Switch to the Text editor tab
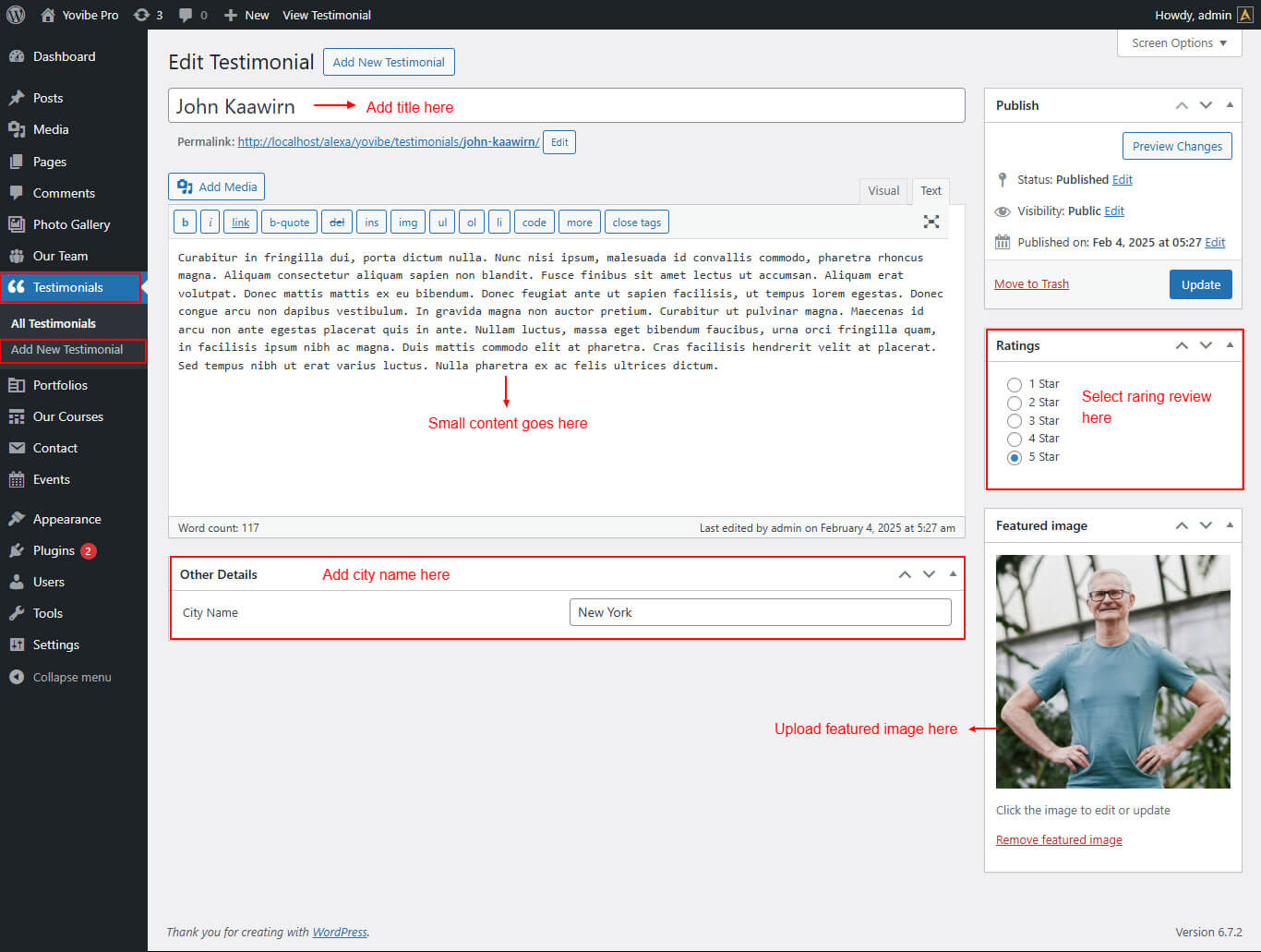 pos(931,190)
